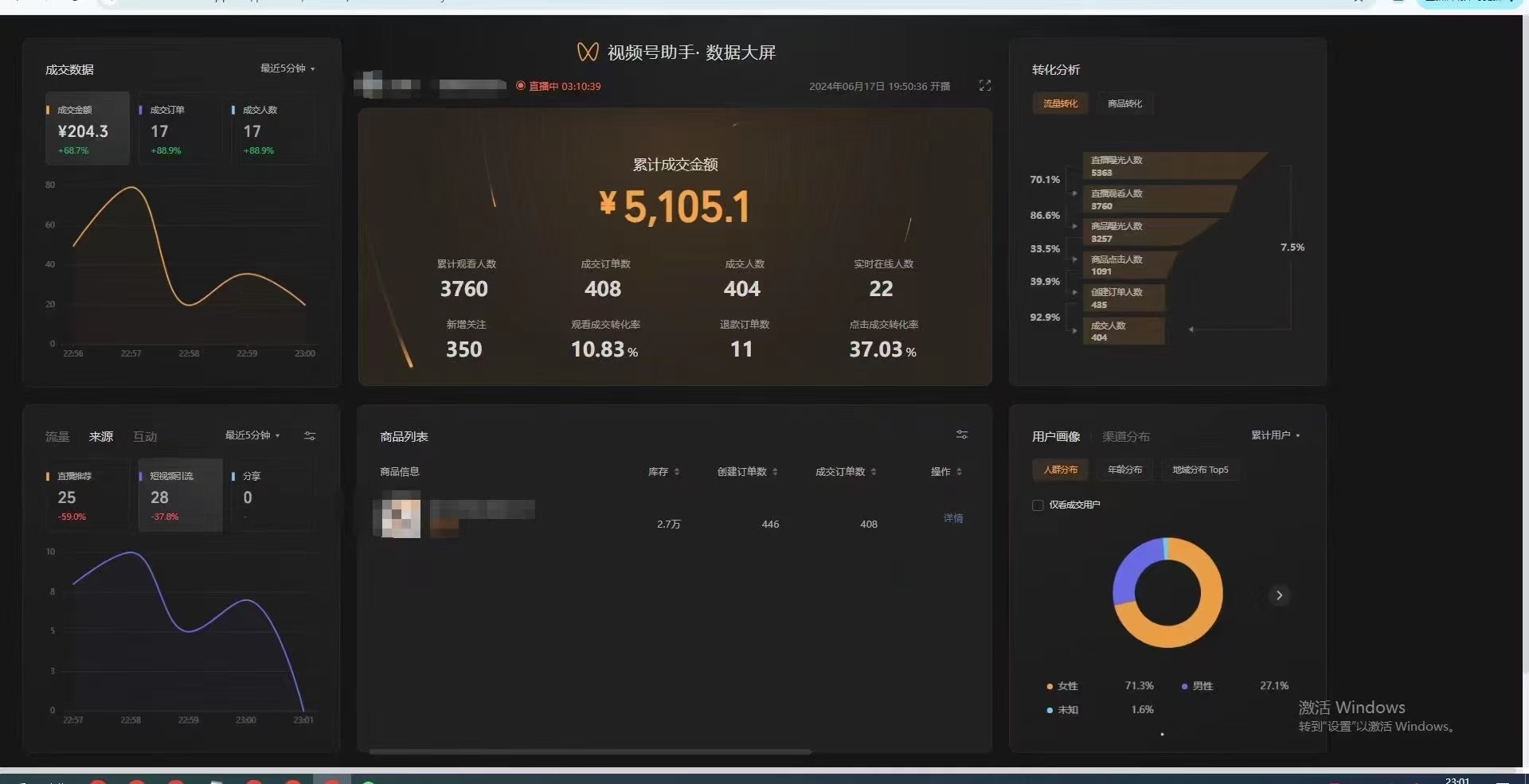Click the fullscreen expand icon beside the broadcast time
This screenshot has width=1529, height=784.
pos(984,85)
